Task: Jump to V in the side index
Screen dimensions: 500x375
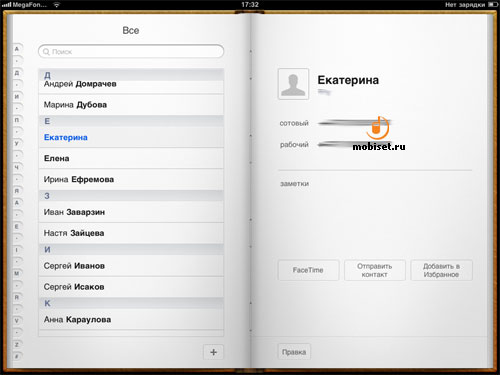Action: pos(17,321)
